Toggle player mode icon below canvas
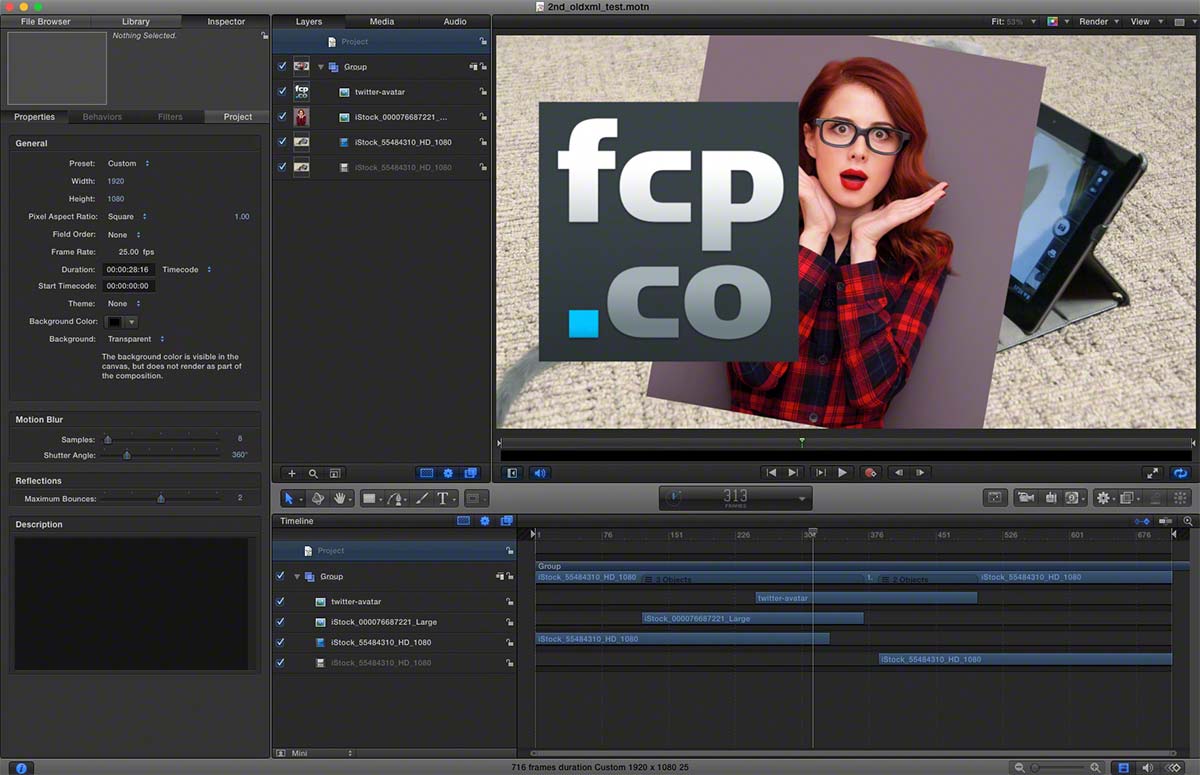 coord(512,473)
